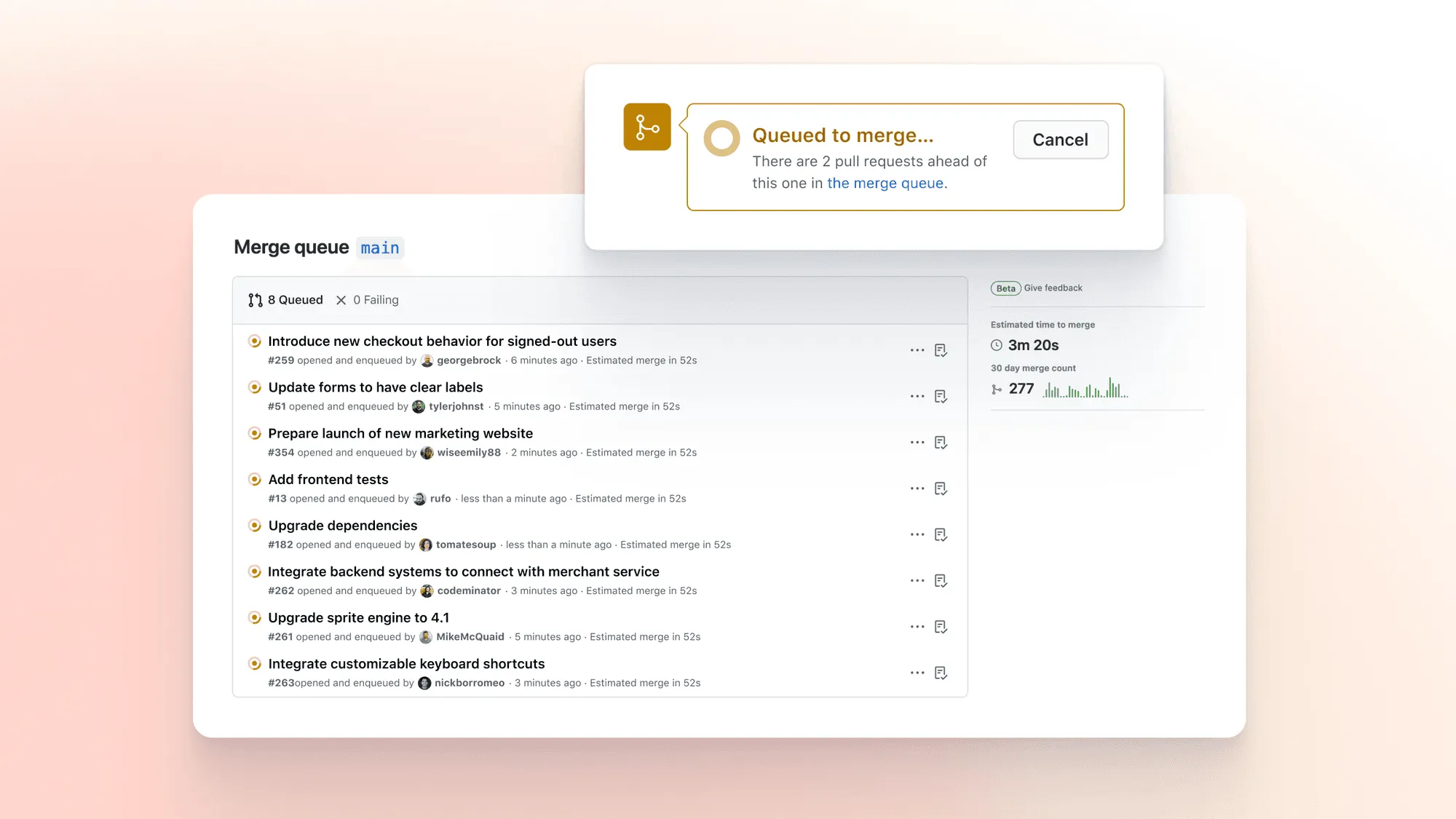Viewport: 1456px width, 819px height.
Task: Click the main branch badge next to Merge queue
Action: coord(379,248)
